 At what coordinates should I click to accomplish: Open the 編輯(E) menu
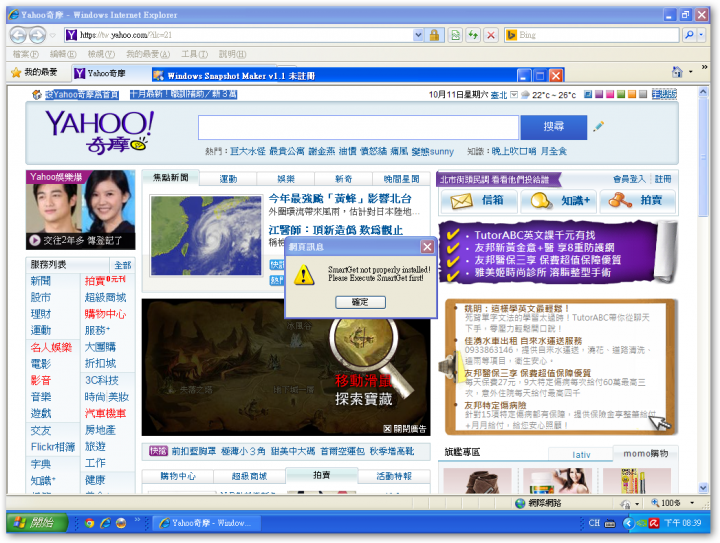[x=63, y=54]
